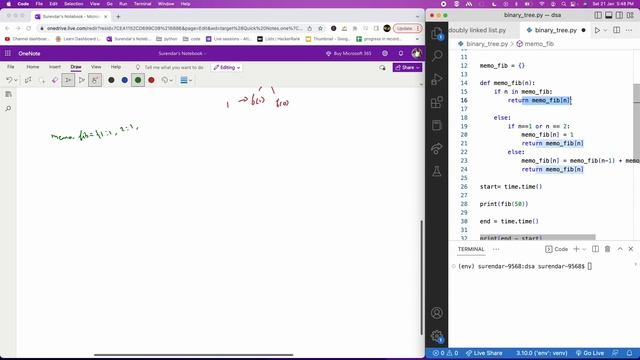
Task: Split the terminal panel
Action: click(x=596, y=249)
